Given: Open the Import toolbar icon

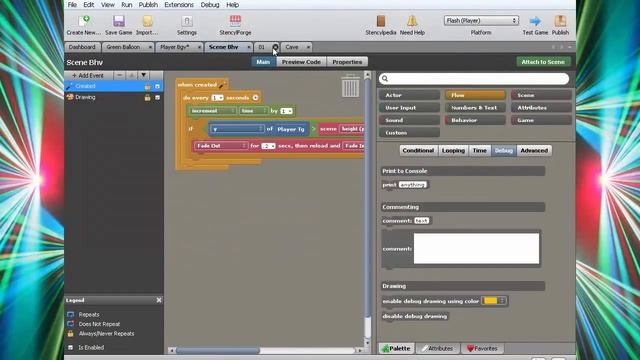Looking at the screenshot, I should coord(147,21).
